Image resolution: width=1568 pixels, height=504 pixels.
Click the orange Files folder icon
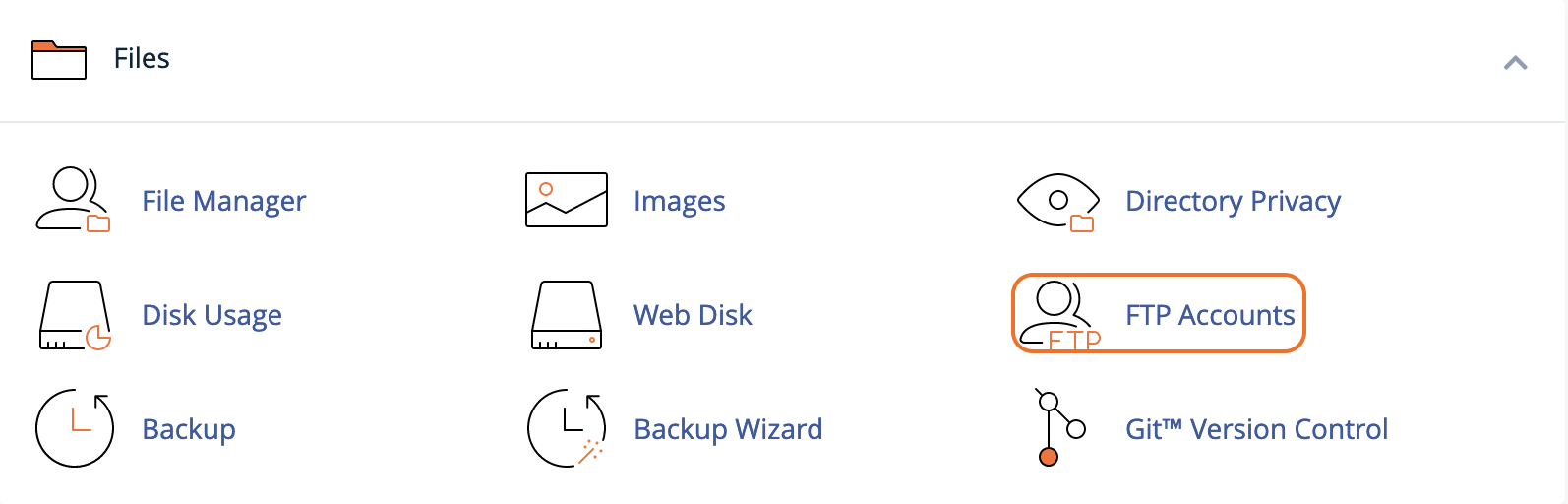[59, 60]
